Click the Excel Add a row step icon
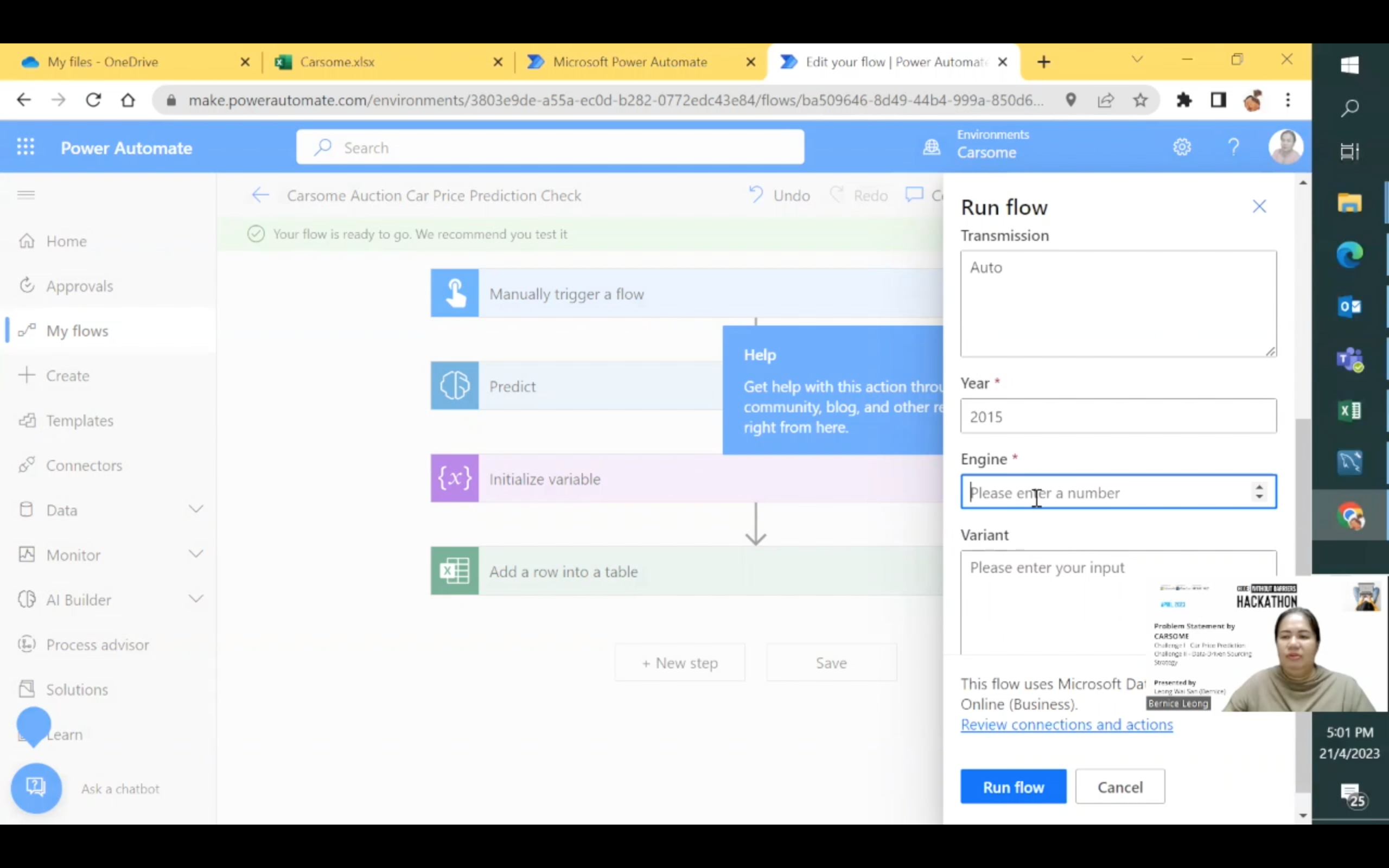 [455, 571]
